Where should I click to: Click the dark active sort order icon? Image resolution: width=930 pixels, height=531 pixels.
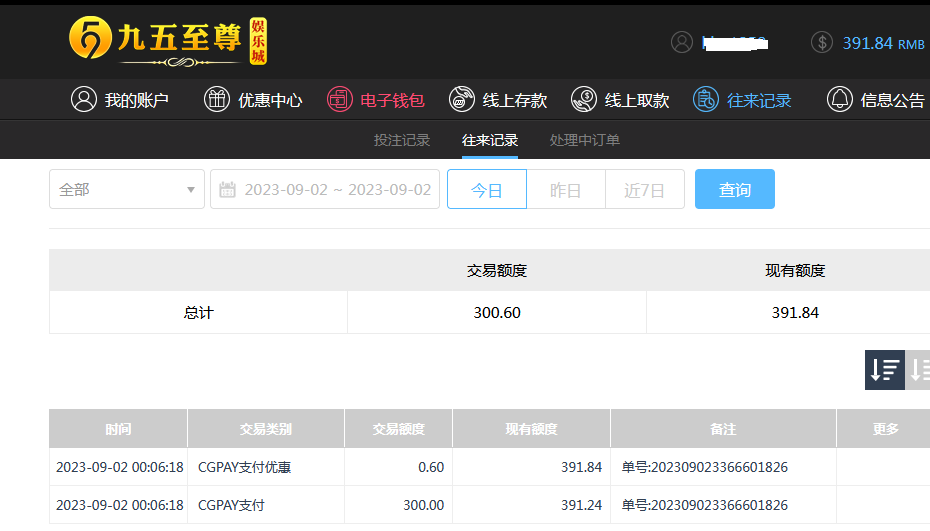[x=885, y=370]
